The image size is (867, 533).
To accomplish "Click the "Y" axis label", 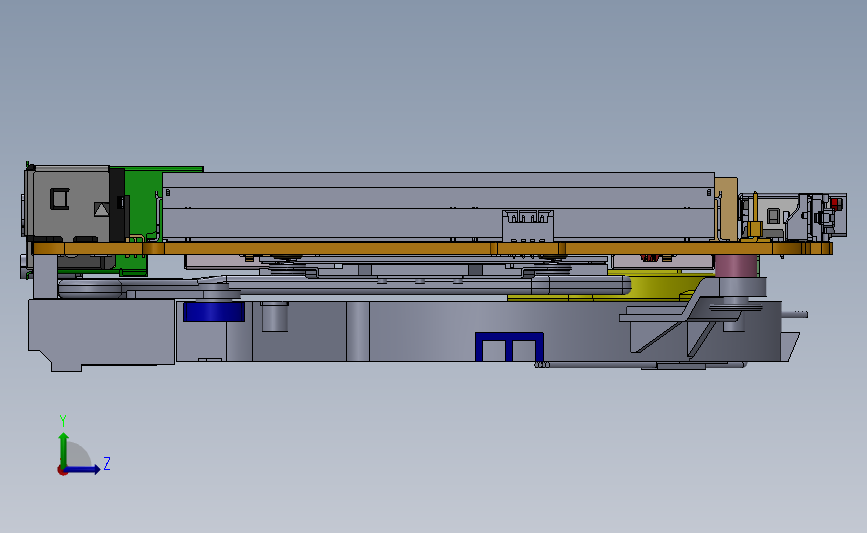I will point(63,421).
